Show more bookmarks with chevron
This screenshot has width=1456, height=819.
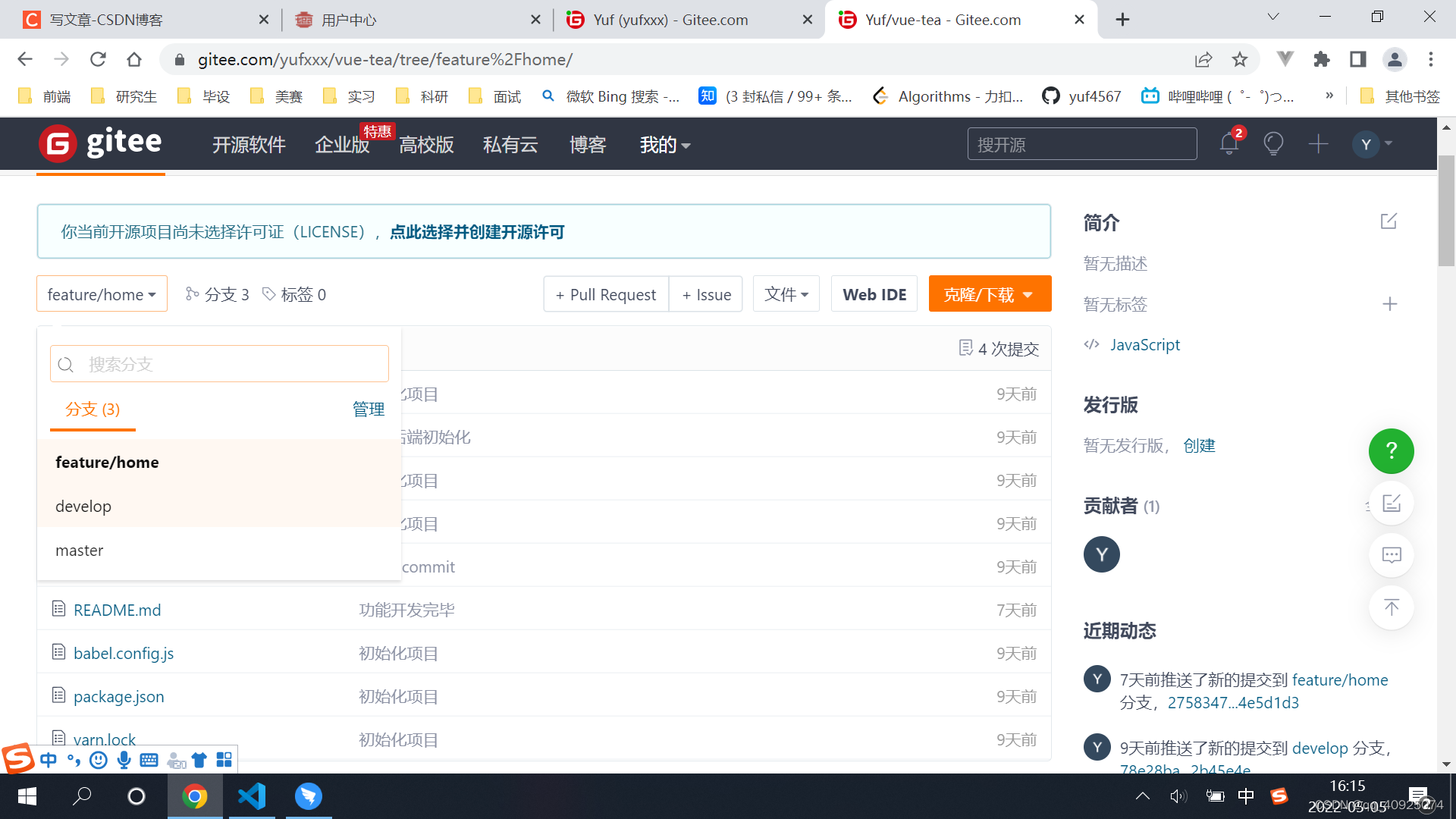click(1329, 96)
